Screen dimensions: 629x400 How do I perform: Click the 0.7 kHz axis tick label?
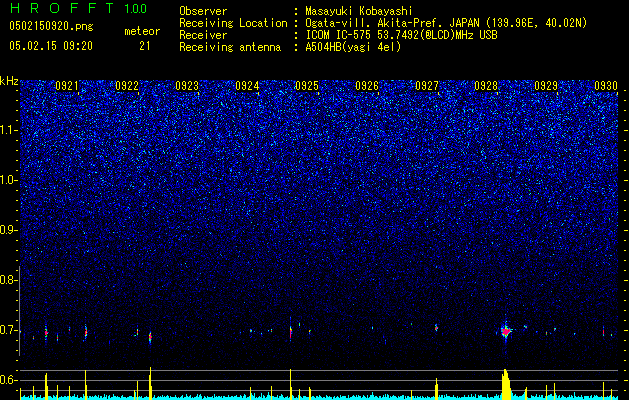click(9, 330)
